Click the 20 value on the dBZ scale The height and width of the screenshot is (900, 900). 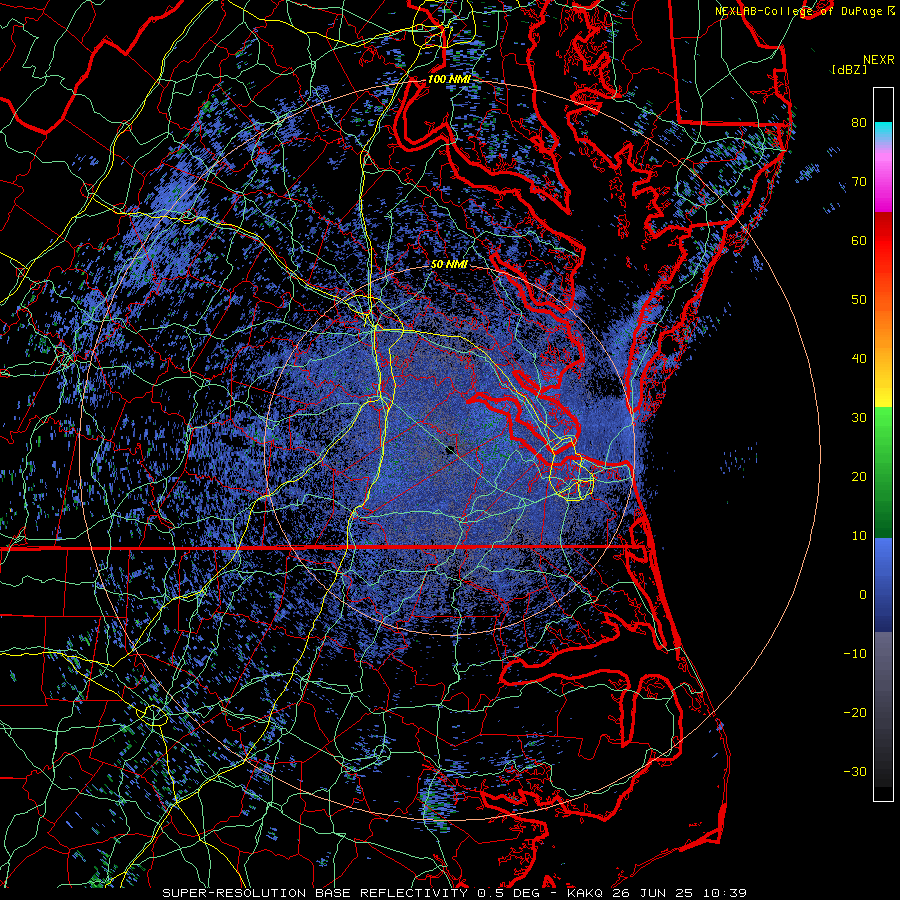859,477
